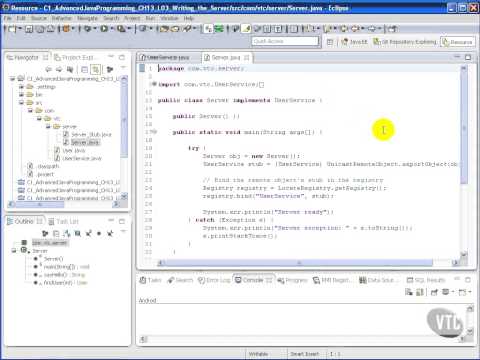The image size is (480, 360).
Task: Maximize the Navigator panel
Action: coord(122,57)
